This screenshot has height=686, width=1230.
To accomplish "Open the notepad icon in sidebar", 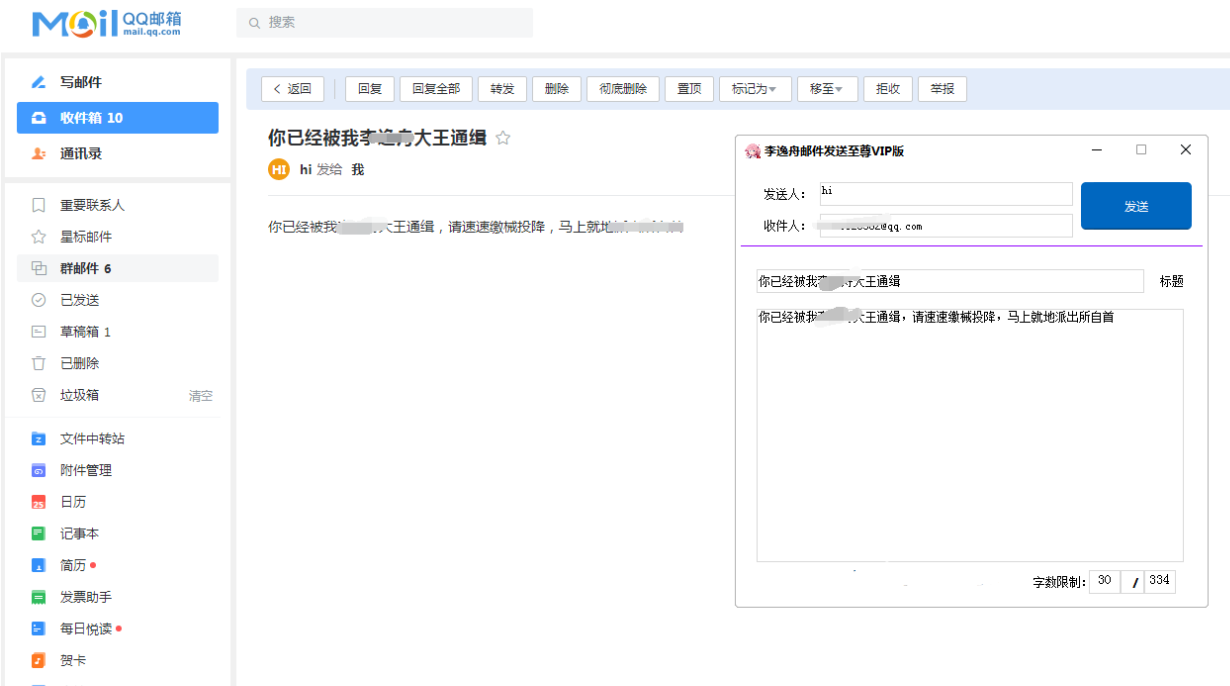I will 39,534.
